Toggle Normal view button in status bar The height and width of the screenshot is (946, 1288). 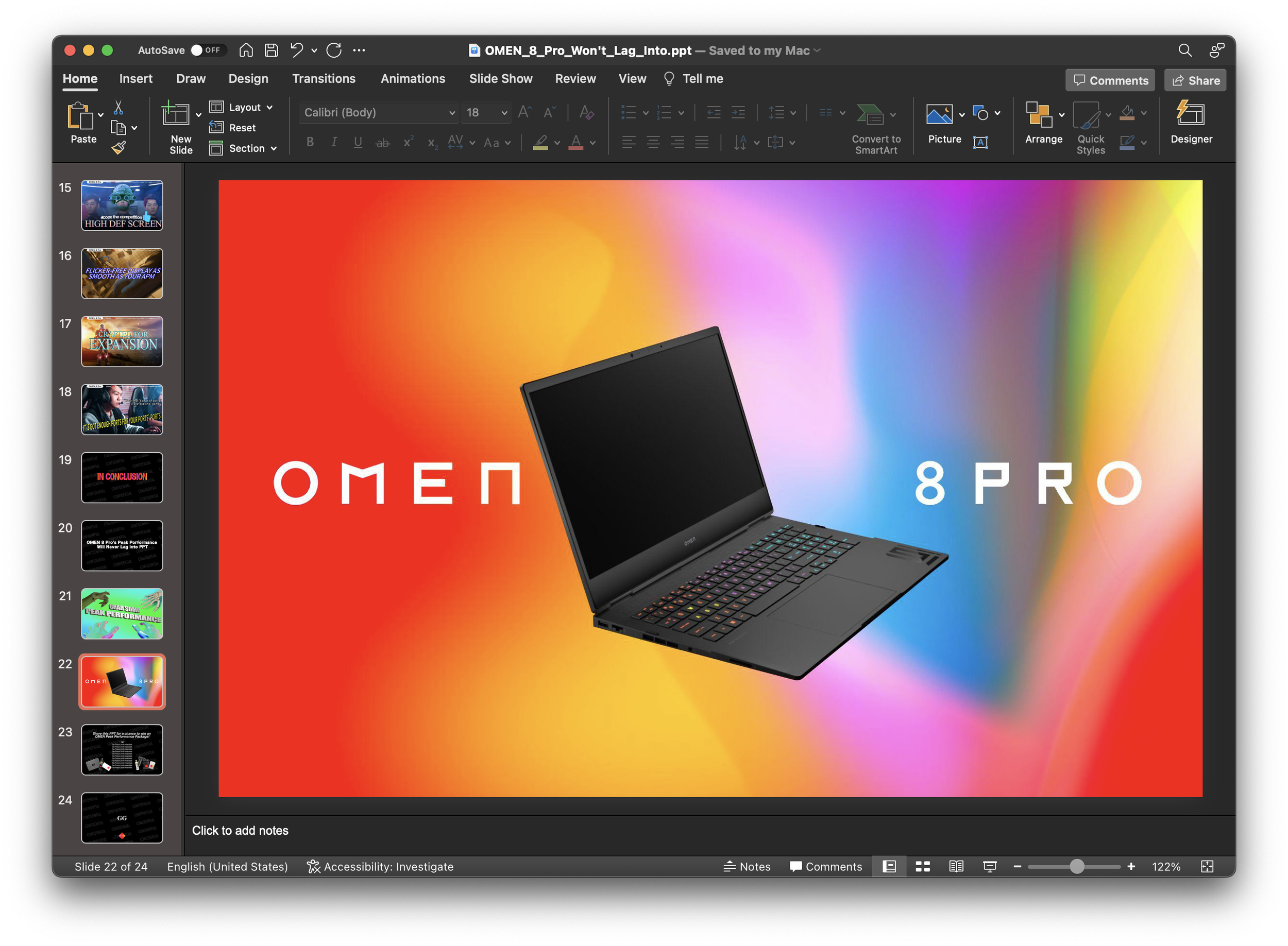tap(889, 866)
